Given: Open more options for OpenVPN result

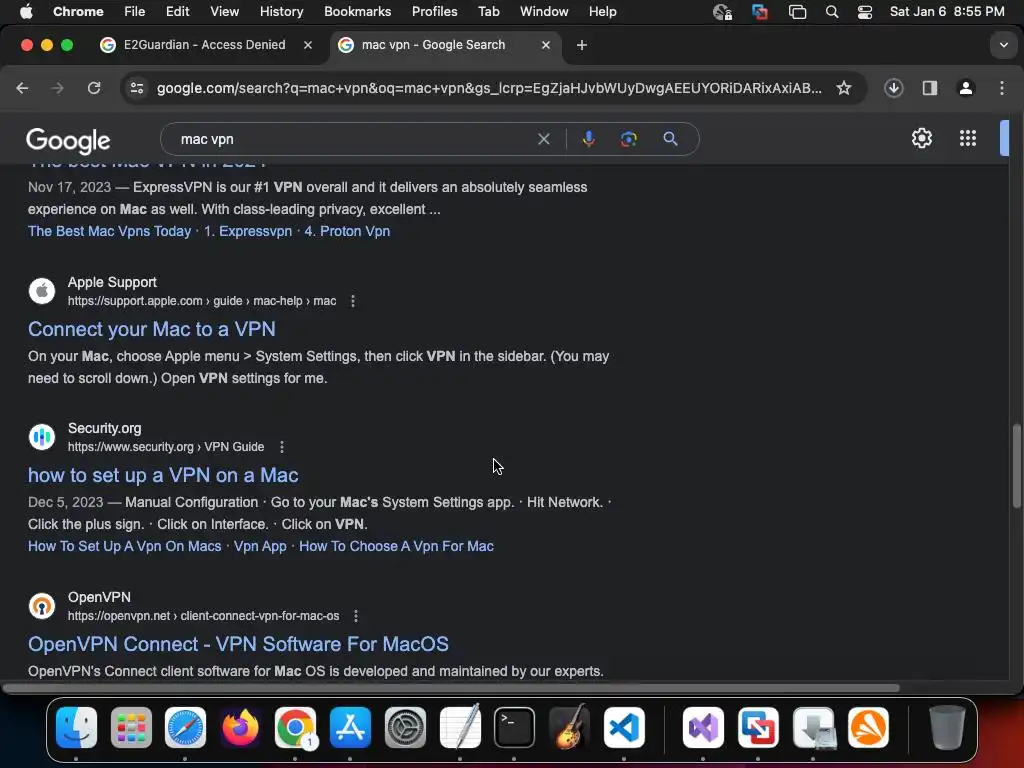Looking at the screenshot, I should click(x=355, y=615).
